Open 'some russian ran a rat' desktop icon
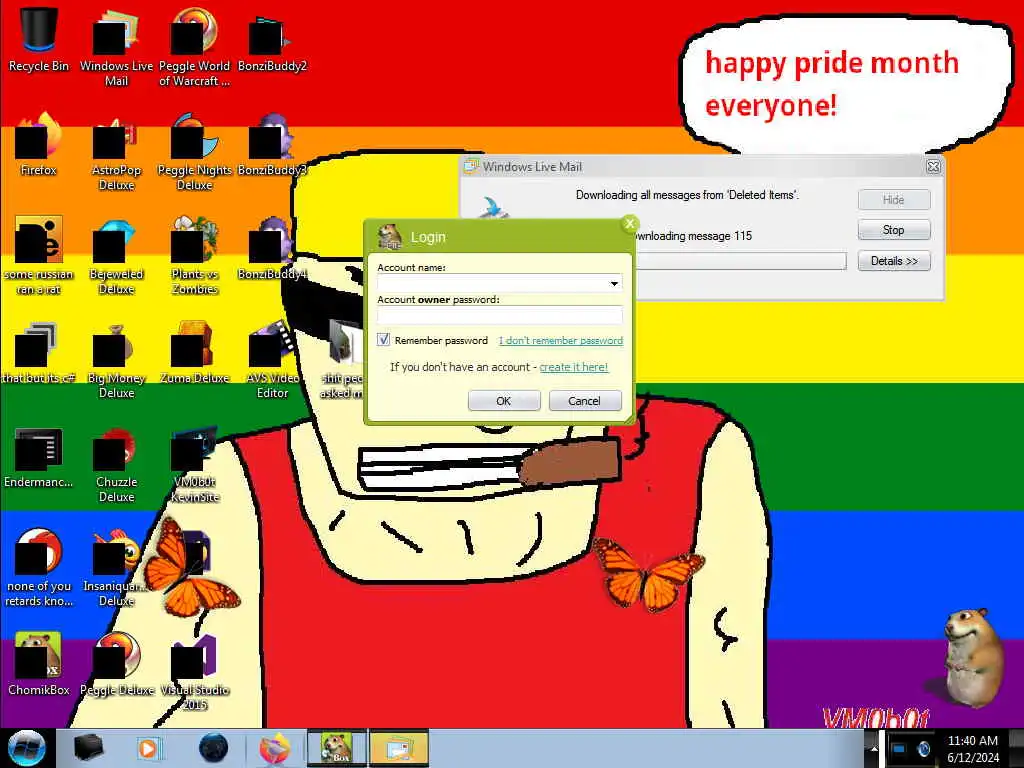The height and width of the screenshot is (768, 1024). [39, 255]
